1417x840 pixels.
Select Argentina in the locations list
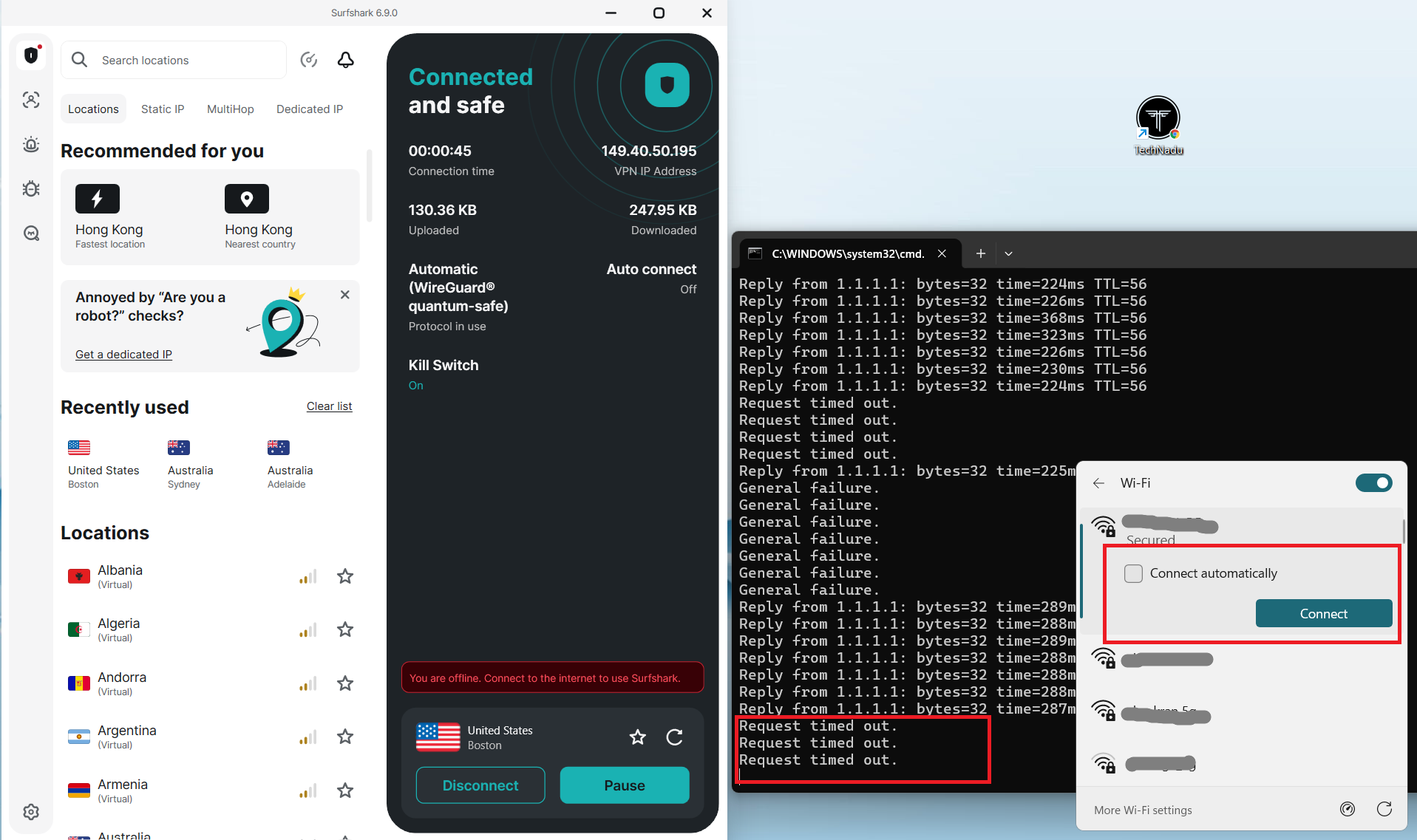coord(211,737)
